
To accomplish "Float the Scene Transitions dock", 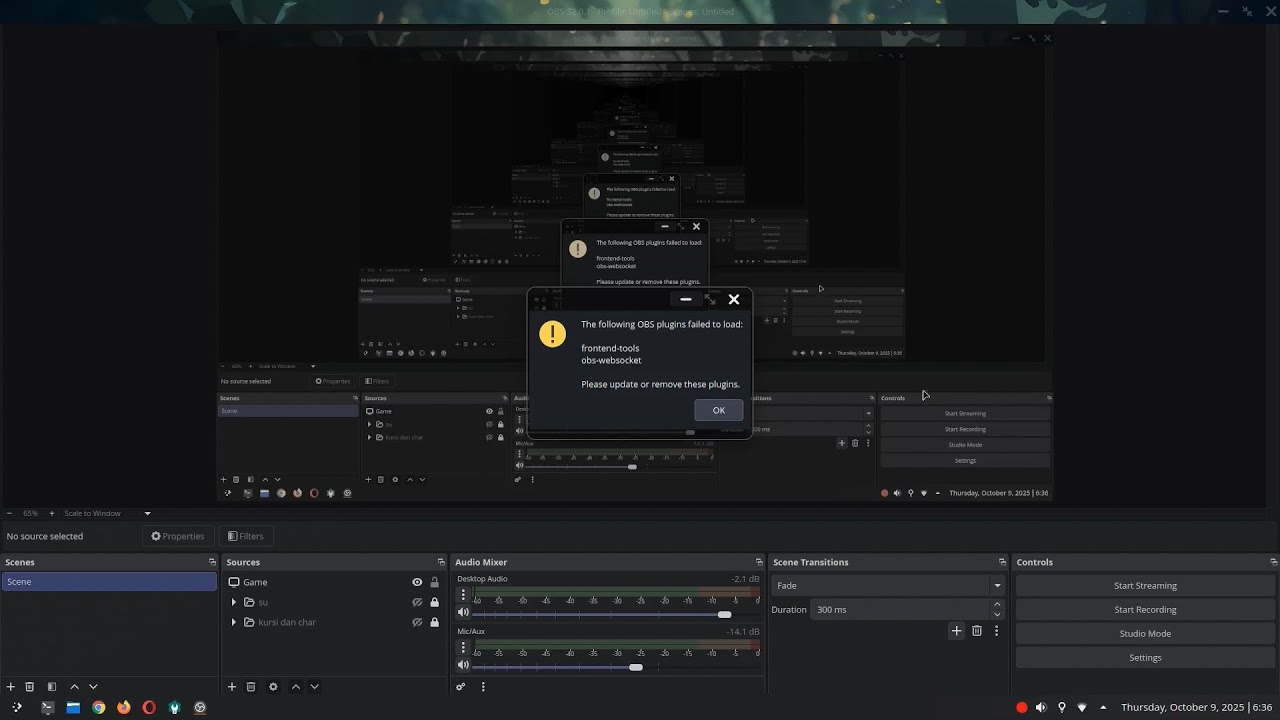I will click(x=1002, y=562).
